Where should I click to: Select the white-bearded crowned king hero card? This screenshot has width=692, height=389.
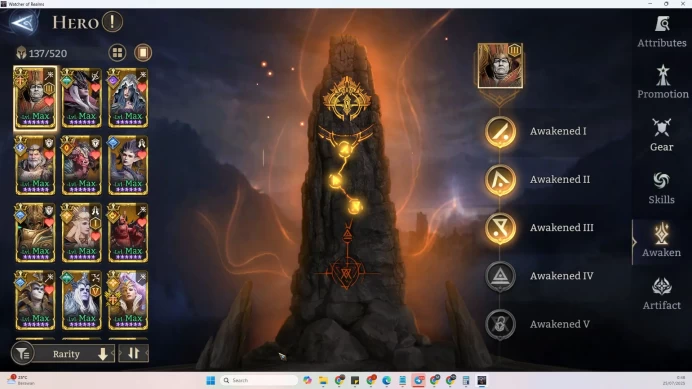point(36,165)
